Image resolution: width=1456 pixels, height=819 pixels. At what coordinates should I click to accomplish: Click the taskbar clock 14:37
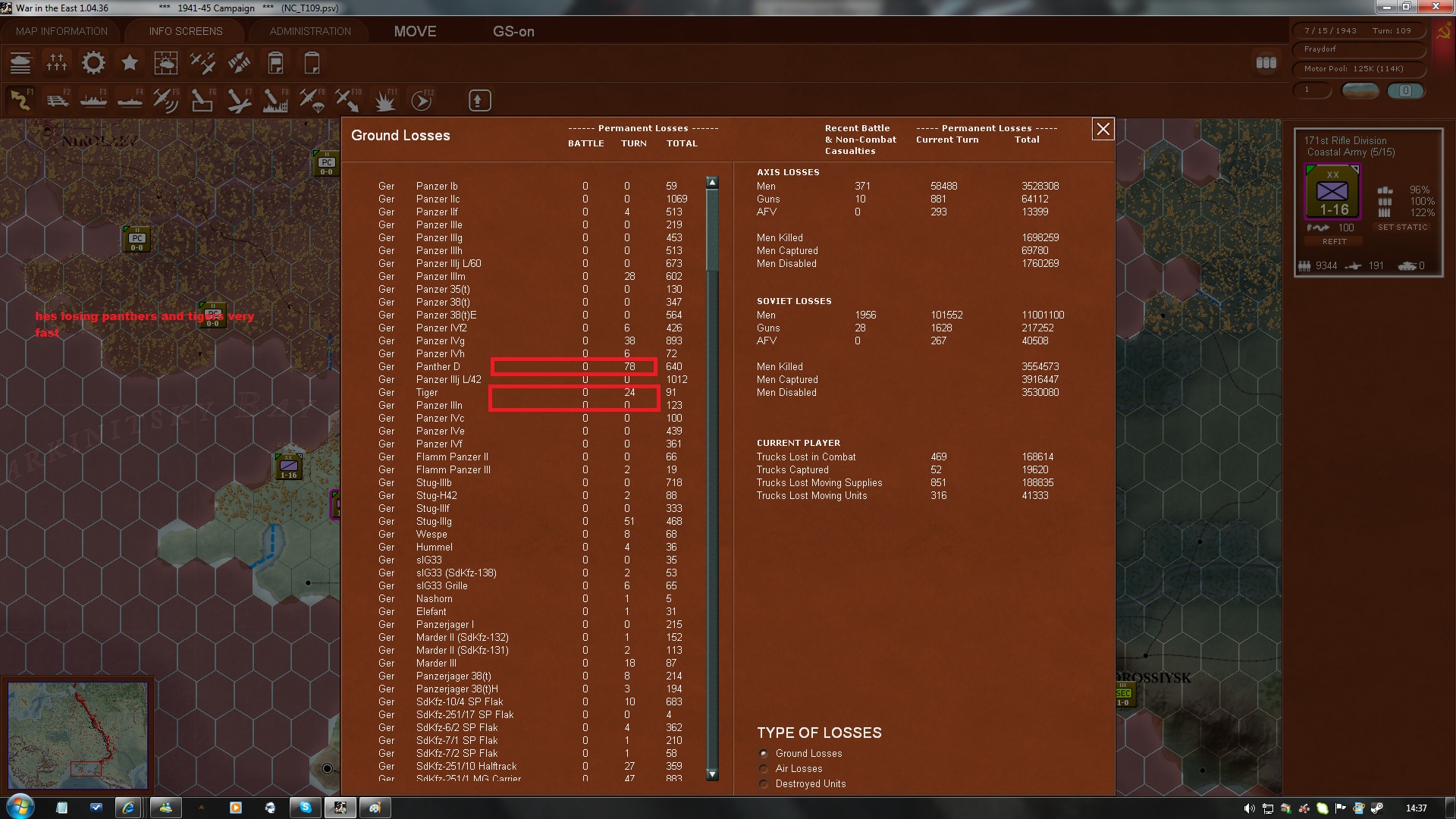(1416, 808)
